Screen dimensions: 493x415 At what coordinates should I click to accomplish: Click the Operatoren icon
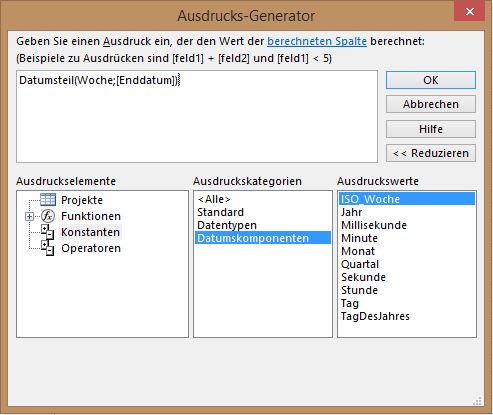(48, 248)
